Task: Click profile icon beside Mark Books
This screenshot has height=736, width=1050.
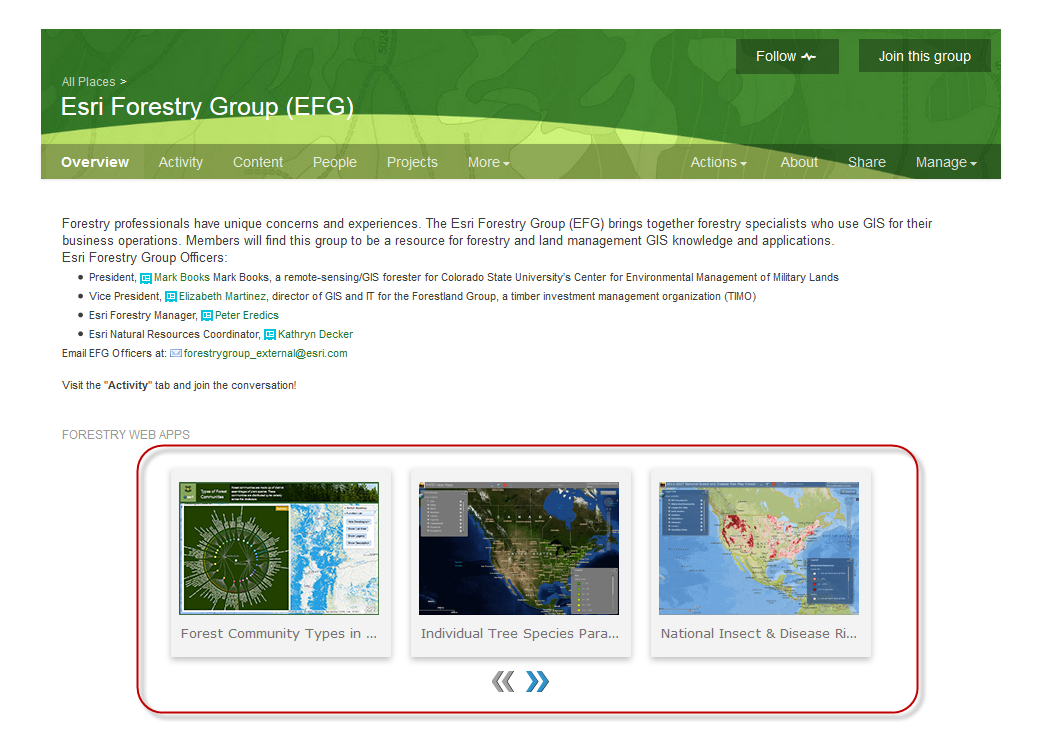Action: click(146, 278)
